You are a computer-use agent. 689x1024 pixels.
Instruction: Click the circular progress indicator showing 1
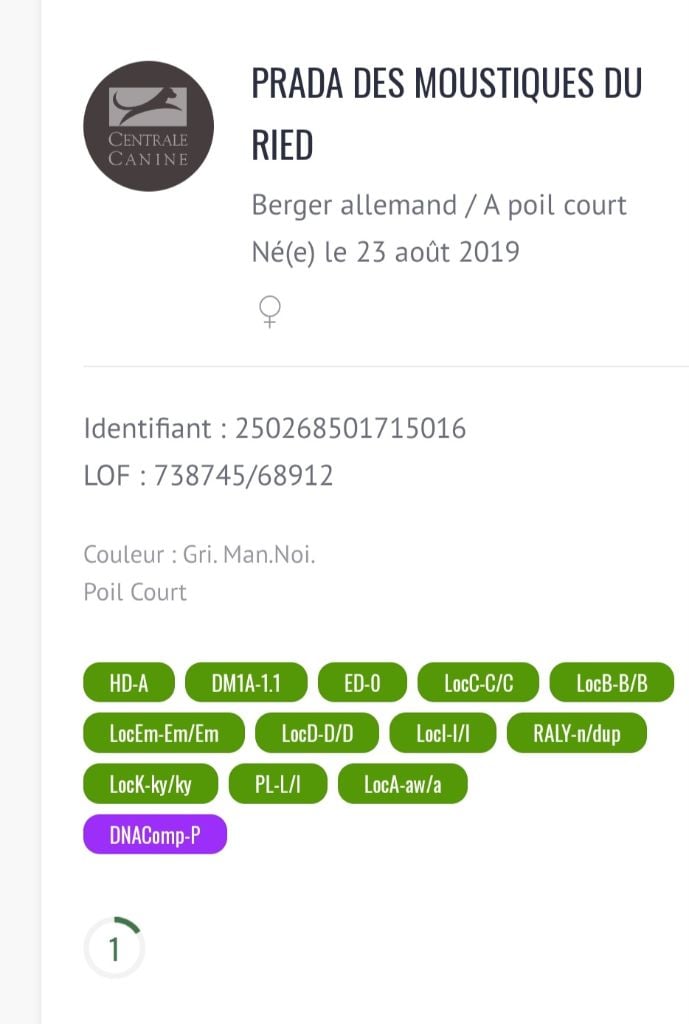[114, 948]
